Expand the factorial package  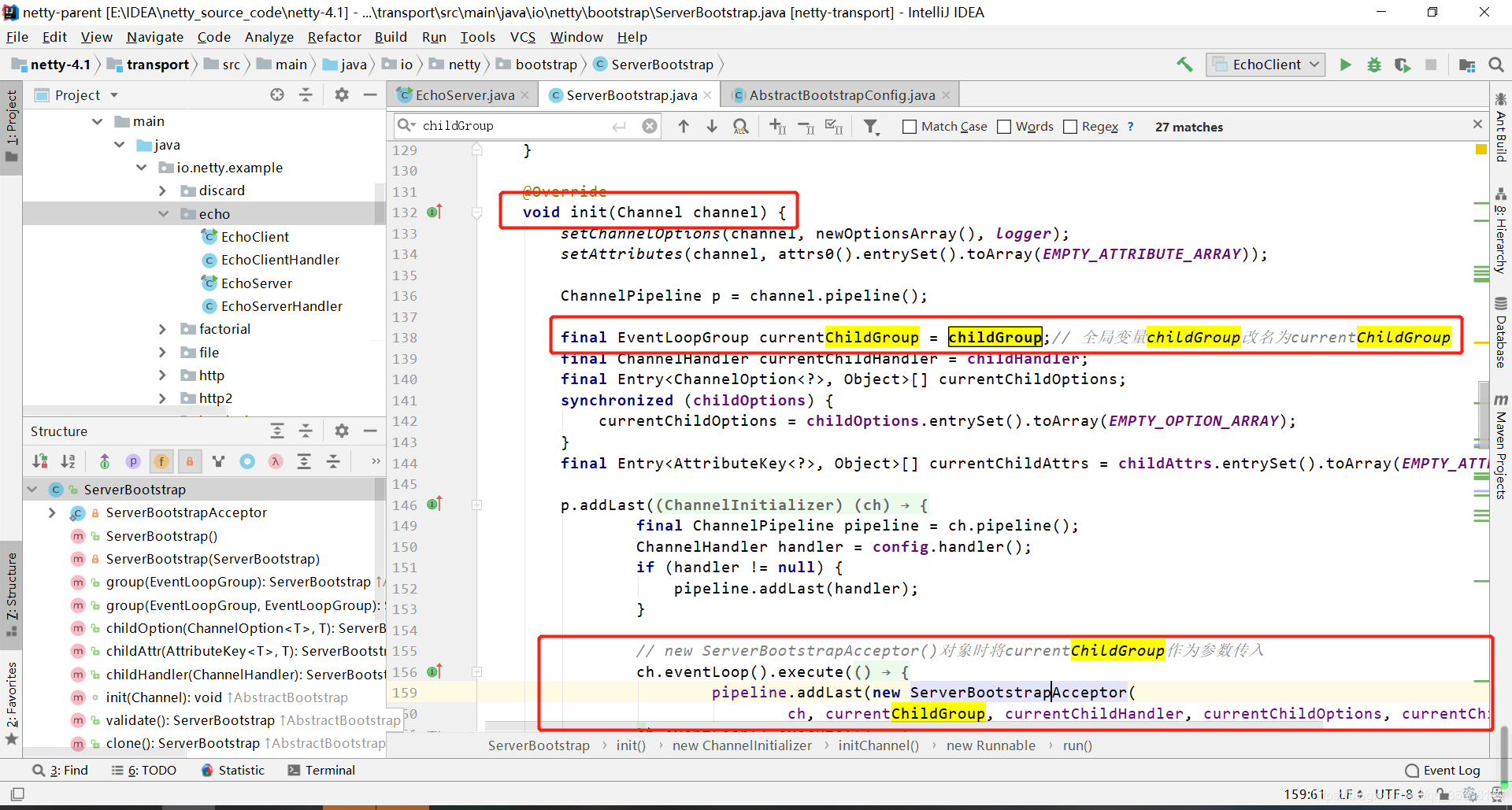pos(163,329)
